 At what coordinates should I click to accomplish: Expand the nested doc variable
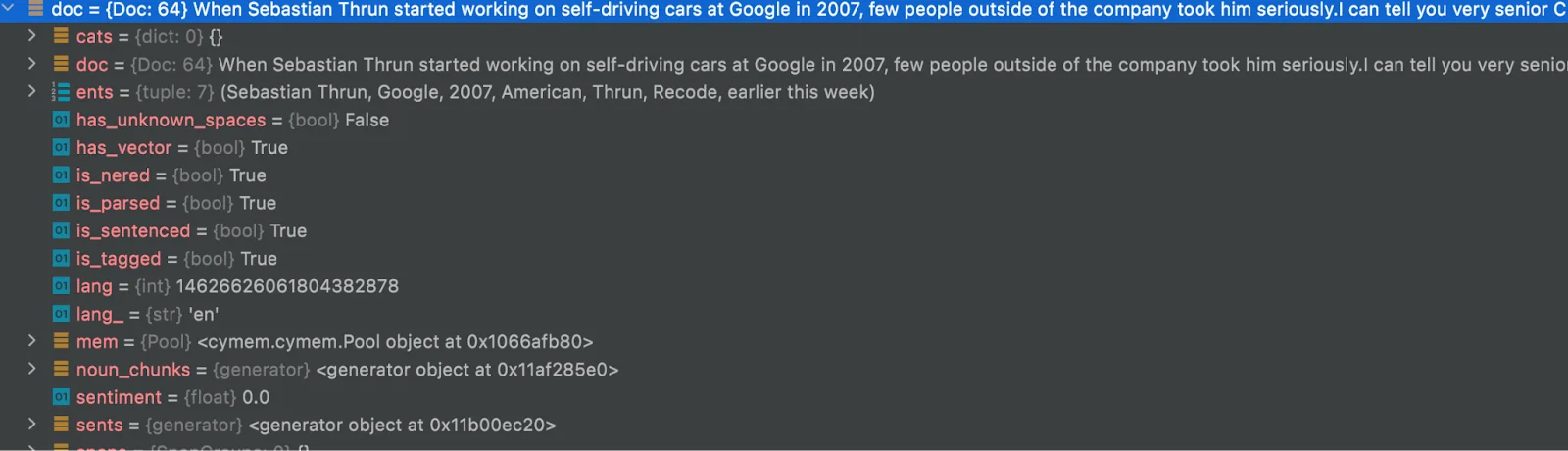click(32, 64)
